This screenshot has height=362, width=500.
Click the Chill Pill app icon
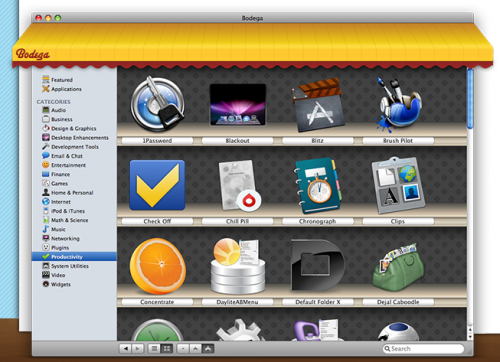pyautogui.click(x=240, y=185)
